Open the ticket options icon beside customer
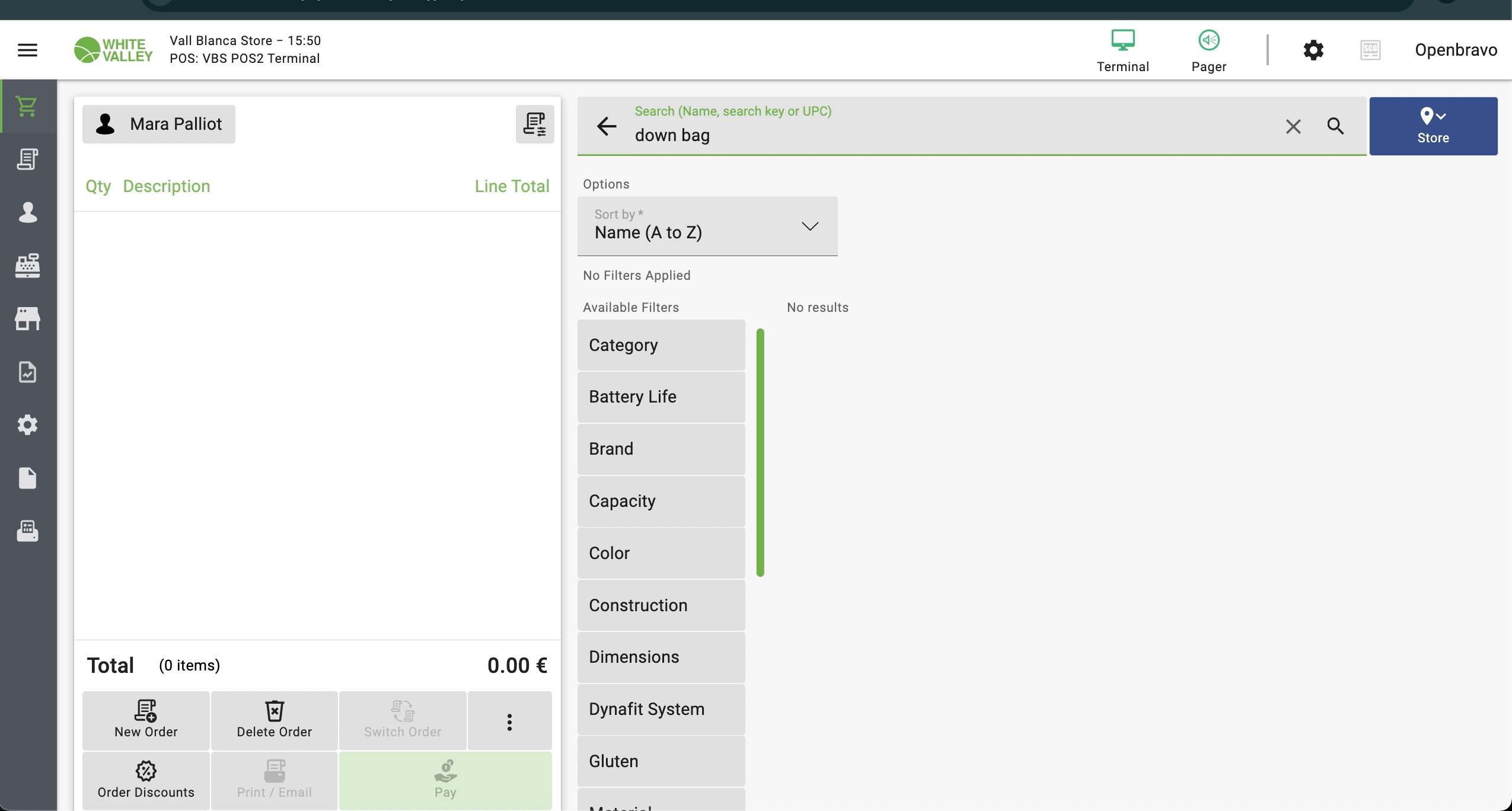This screenshot has width=1512, height=811. (x=534, y=124)
